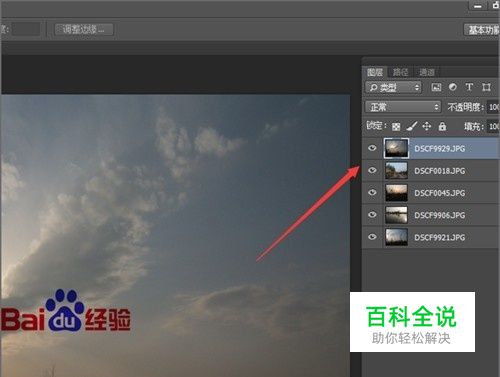This screenshot has width=500, height=377.
Task: Click the options bar input field left of 调整边缘
Action: 26,29
